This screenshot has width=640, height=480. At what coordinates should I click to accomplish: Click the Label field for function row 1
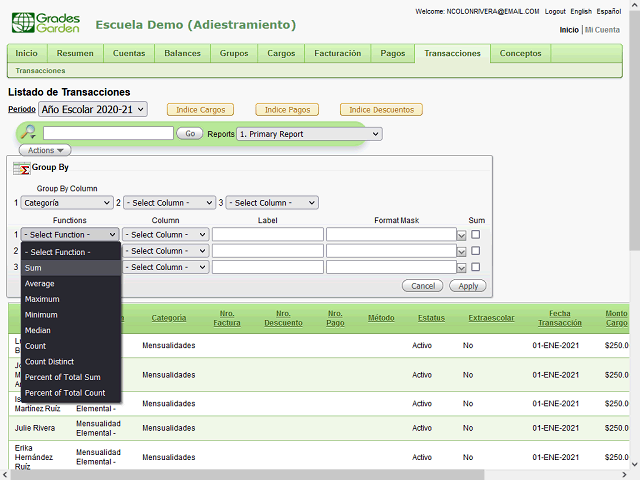point(268,235)
